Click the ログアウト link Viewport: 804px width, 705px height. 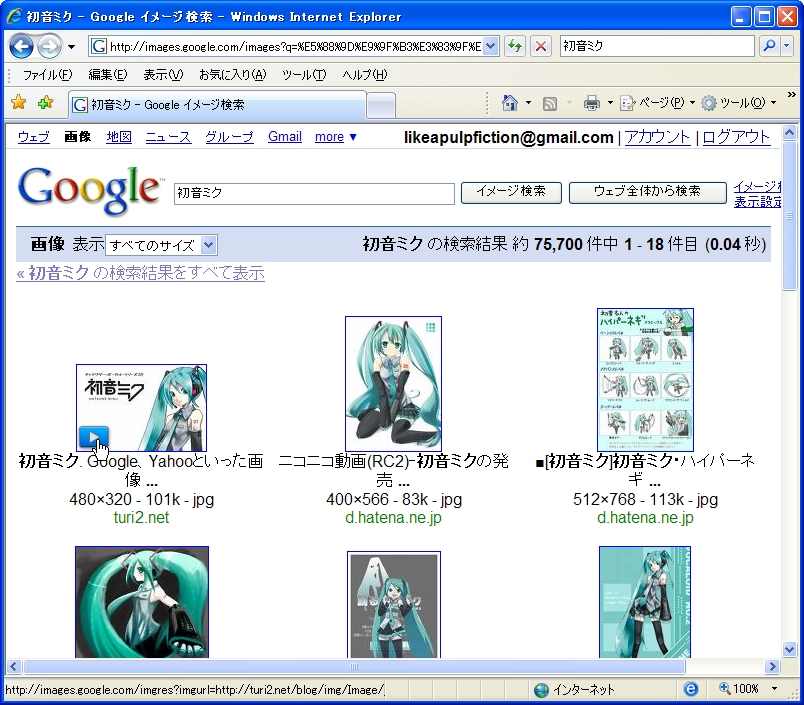click(736, 137)
